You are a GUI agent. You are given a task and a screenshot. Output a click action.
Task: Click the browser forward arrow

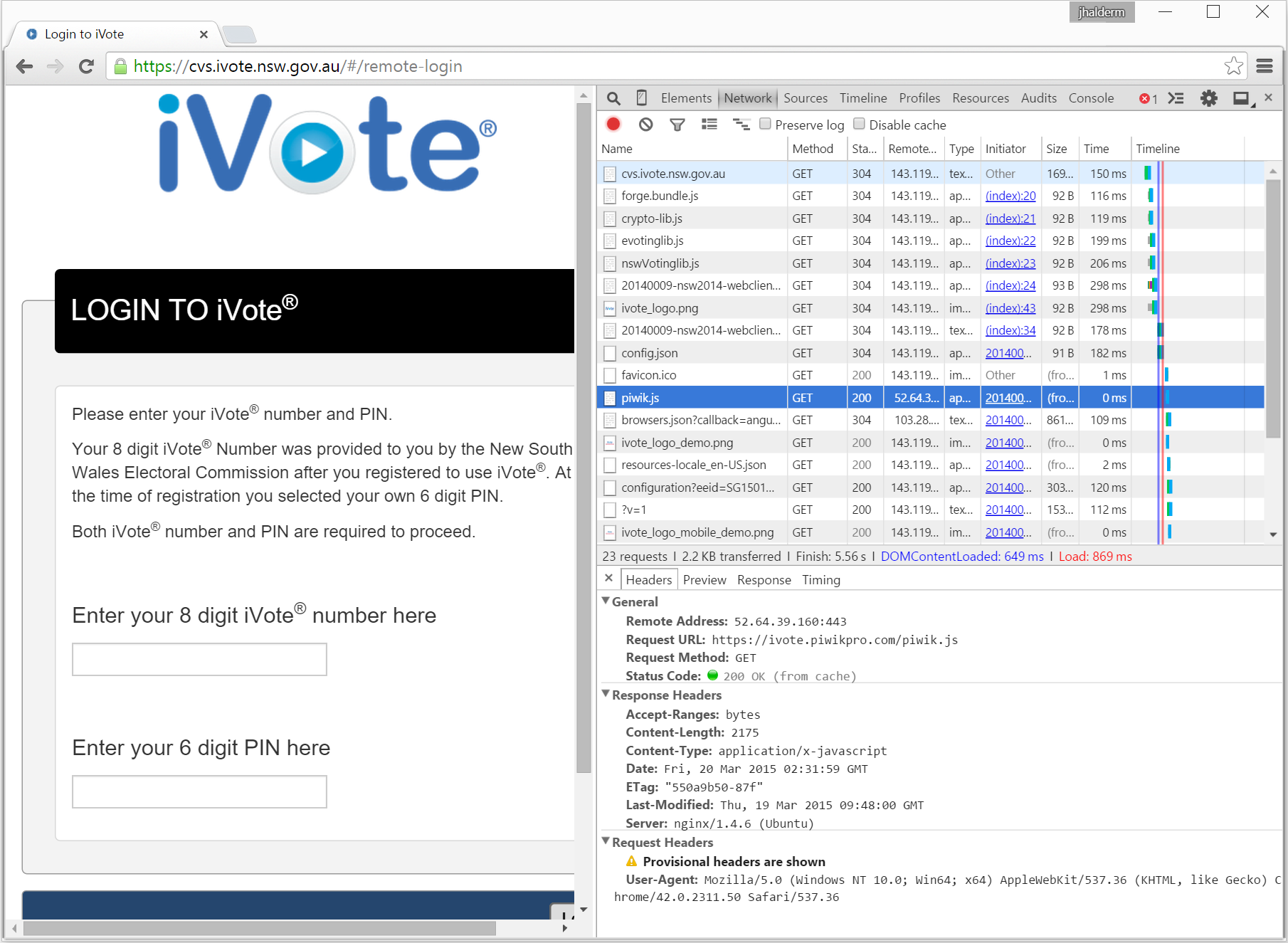56,66
